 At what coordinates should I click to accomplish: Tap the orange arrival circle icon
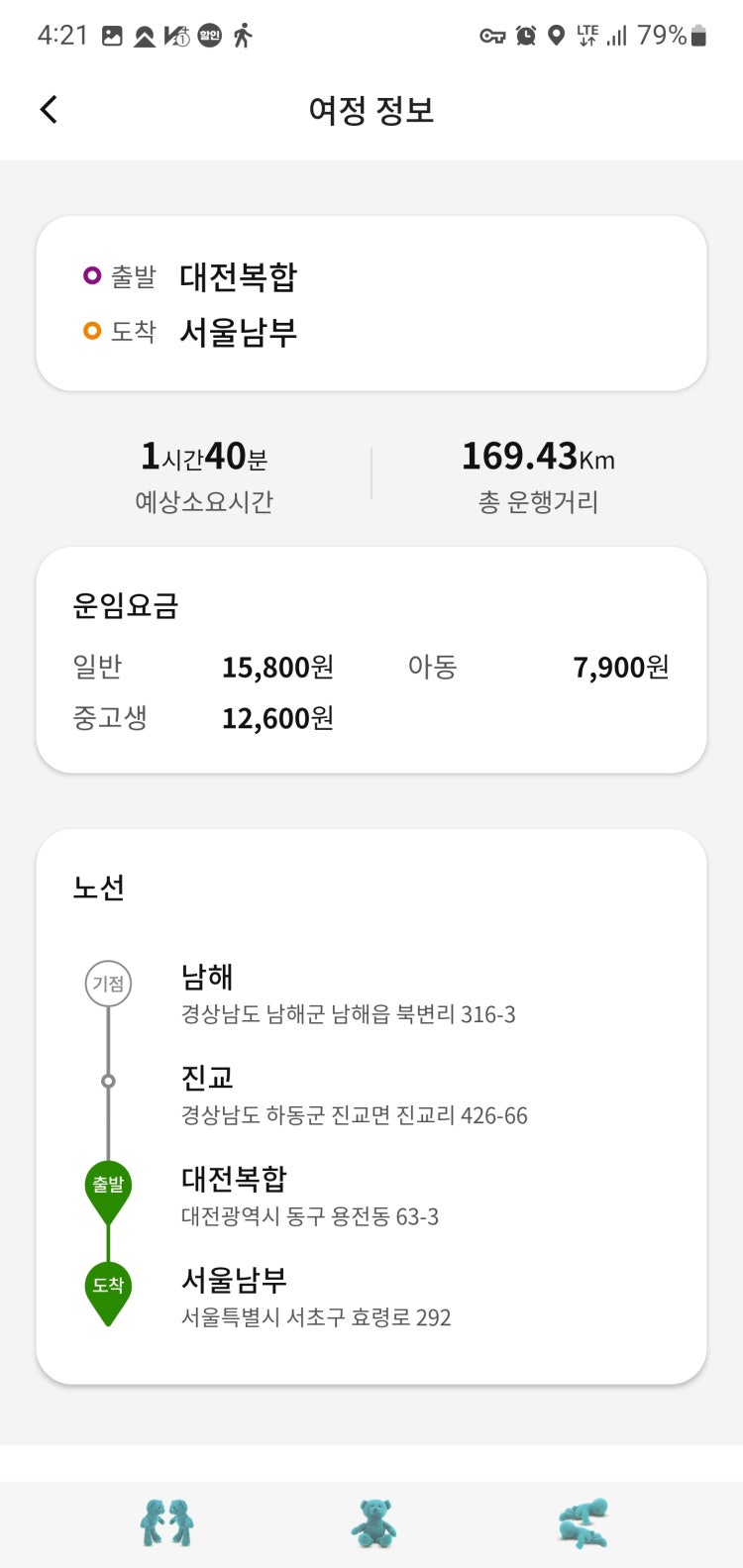[92, 331]
